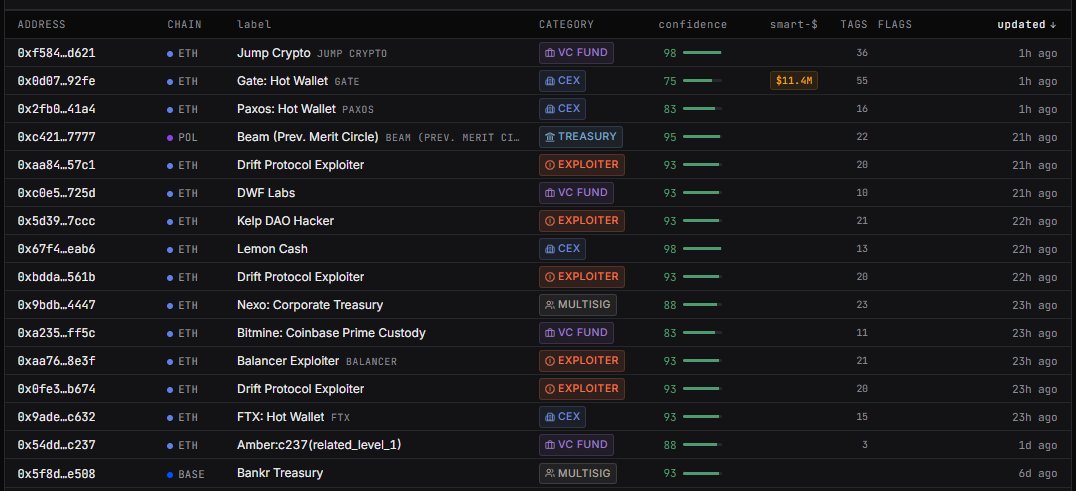
Task: Click the CEX badge on Paxos: Hot Wallet row
Action: (562, 109)
